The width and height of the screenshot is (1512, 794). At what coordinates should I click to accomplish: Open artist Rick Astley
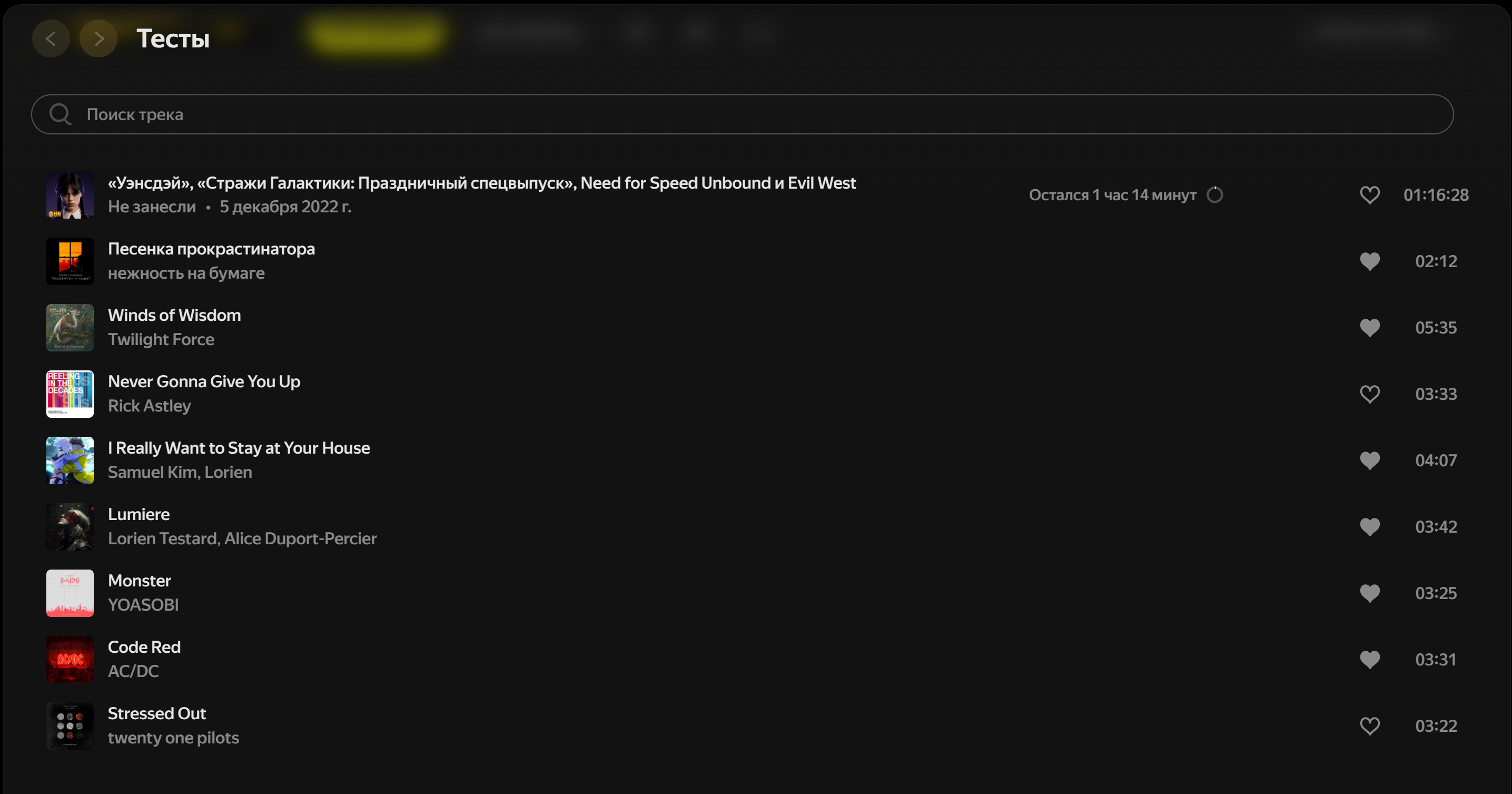pos(149,406)
